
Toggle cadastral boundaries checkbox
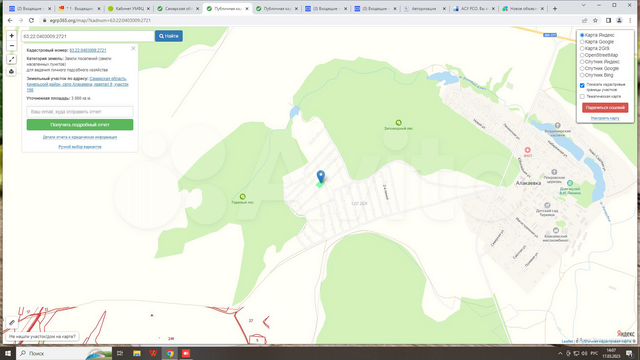(x=582, y=85)
